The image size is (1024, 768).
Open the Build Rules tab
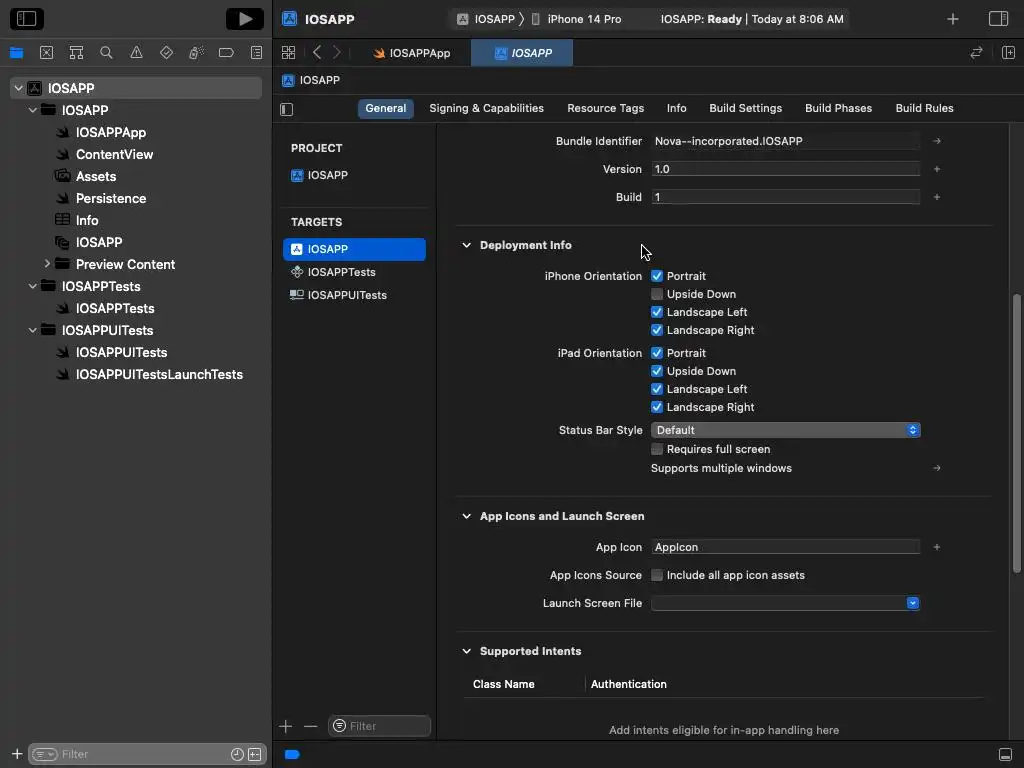(924, 108)
